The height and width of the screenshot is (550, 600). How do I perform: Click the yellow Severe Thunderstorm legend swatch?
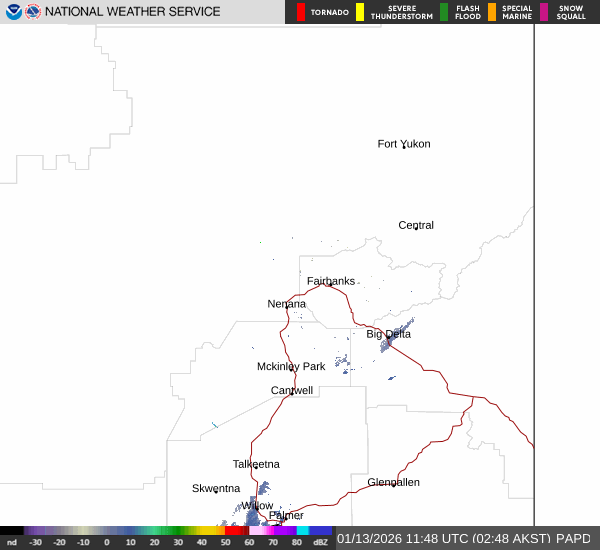360,12
